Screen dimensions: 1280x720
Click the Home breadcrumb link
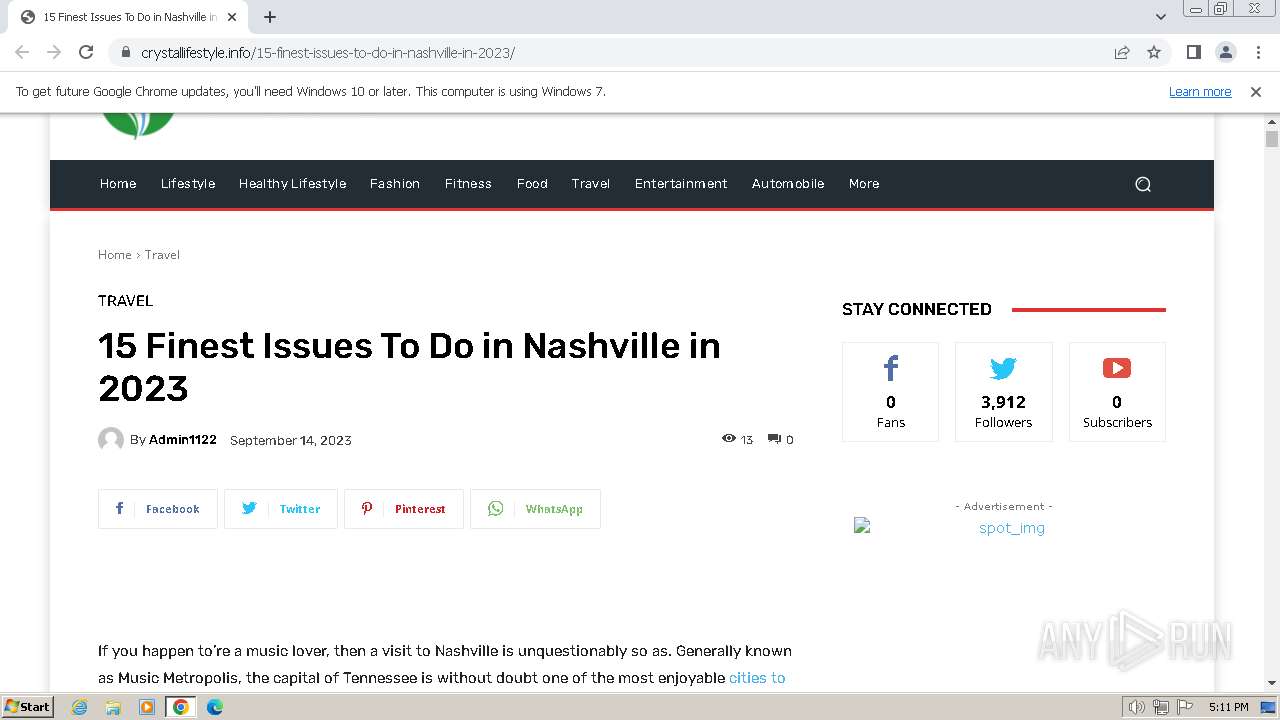tap(115, 255)
